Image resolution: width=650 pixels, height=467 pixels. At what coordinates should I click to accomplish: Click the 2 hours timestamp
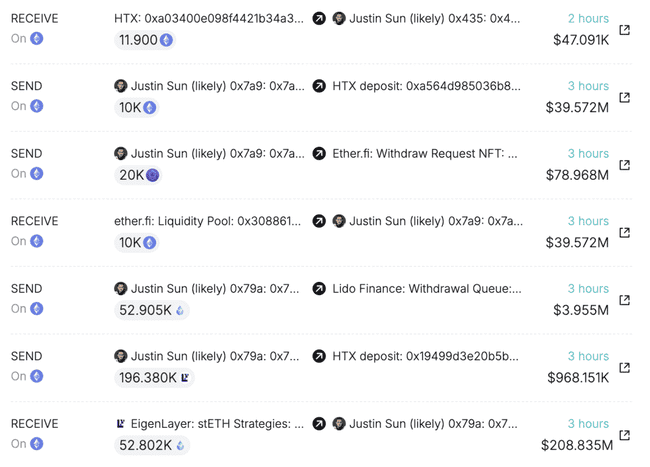(x=588, y=19)
